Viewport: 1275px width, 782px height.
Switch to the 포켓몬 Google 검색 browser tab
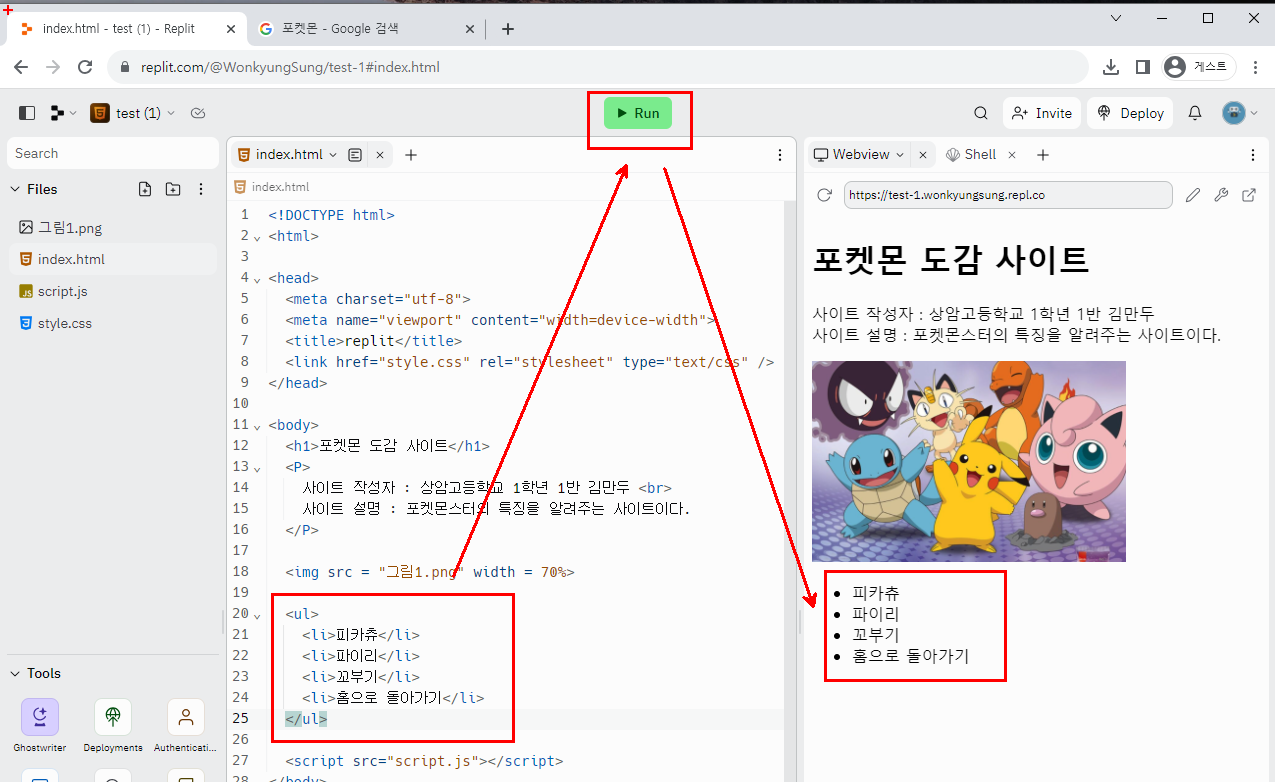point(366,29)
